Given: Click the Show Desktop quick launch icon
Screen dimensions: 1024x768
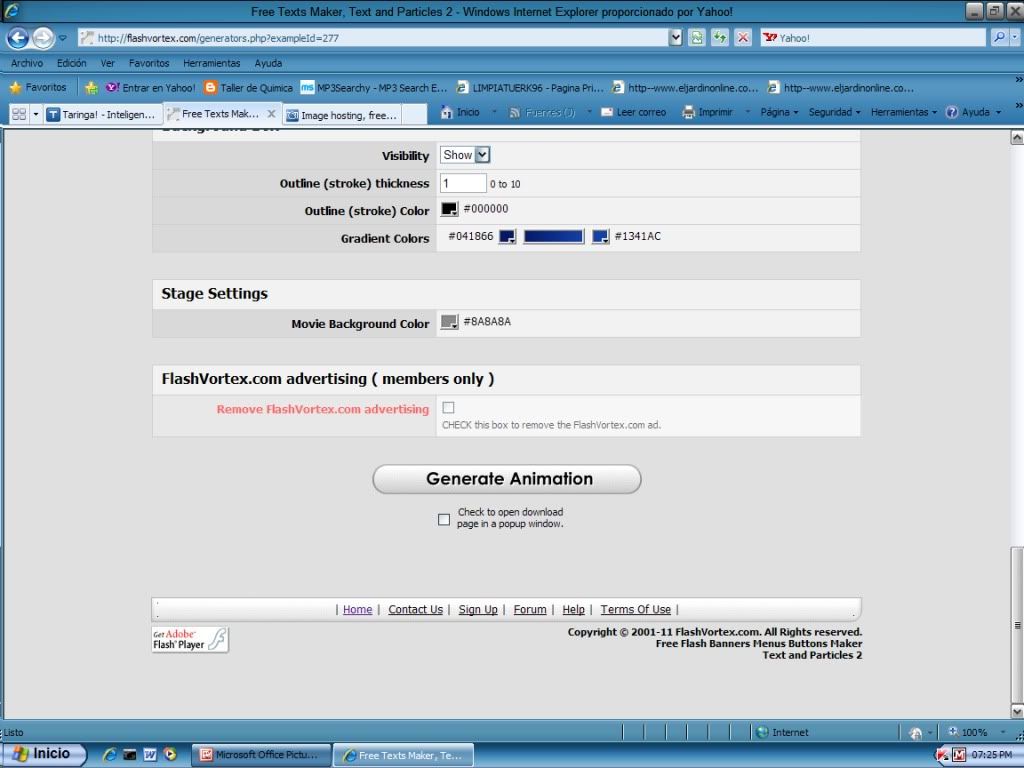Looking at the screenshot, I should [x=130, y=754].
